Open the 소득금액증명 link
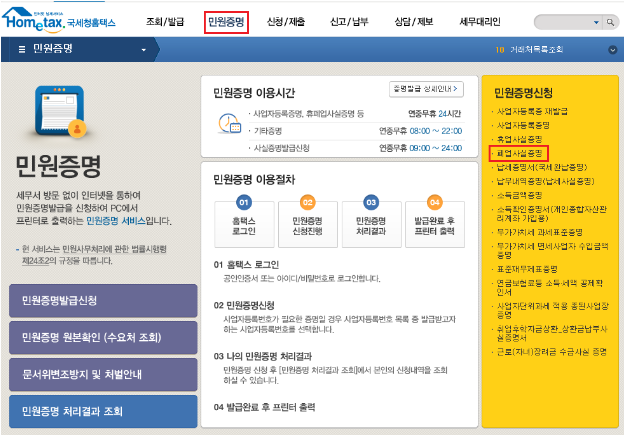Screen dimensions: 624x435 [x=522, y=195]
